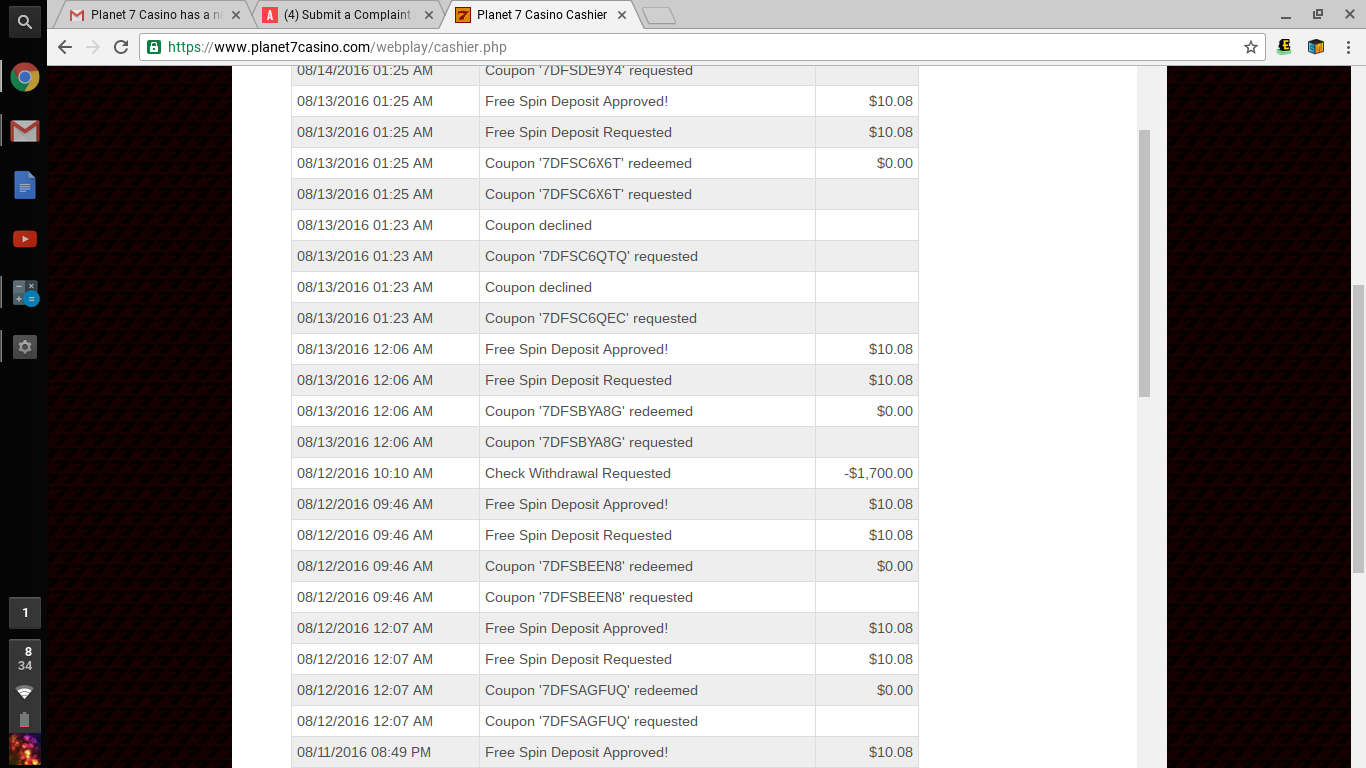Open the Settings gear shelf icon
Image resolution: width=1366 pixels, height=768 pixels.
25,347
